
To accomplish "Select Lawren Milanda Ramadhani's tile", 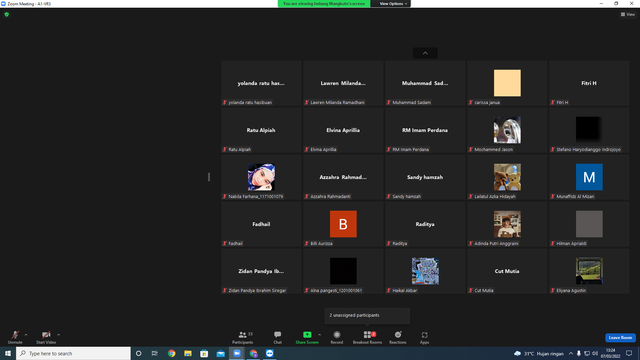I will pyautogui.click(x=343, y=83).
